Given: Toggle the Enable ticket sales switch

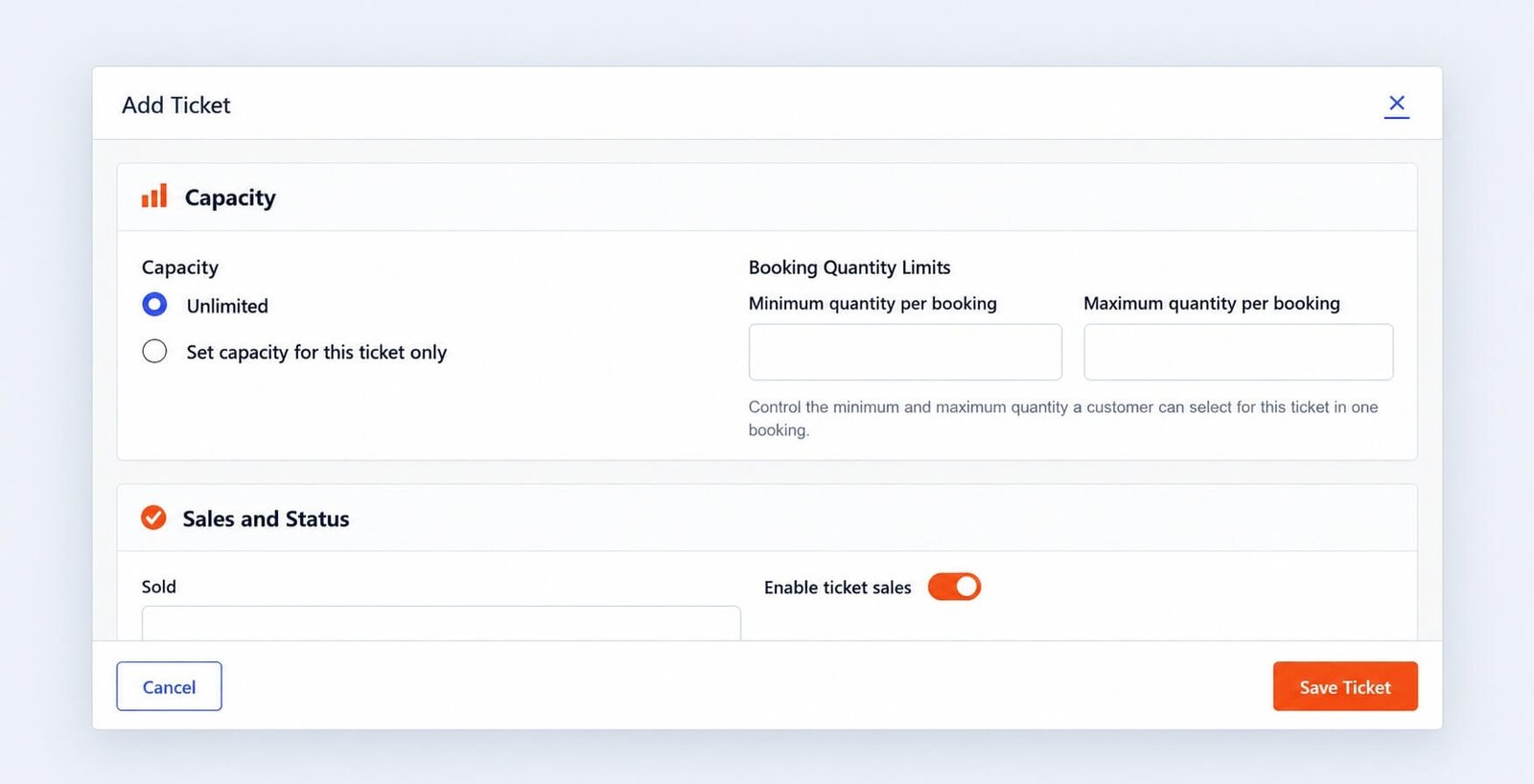Looking at the screenshot, I should 954,587.
